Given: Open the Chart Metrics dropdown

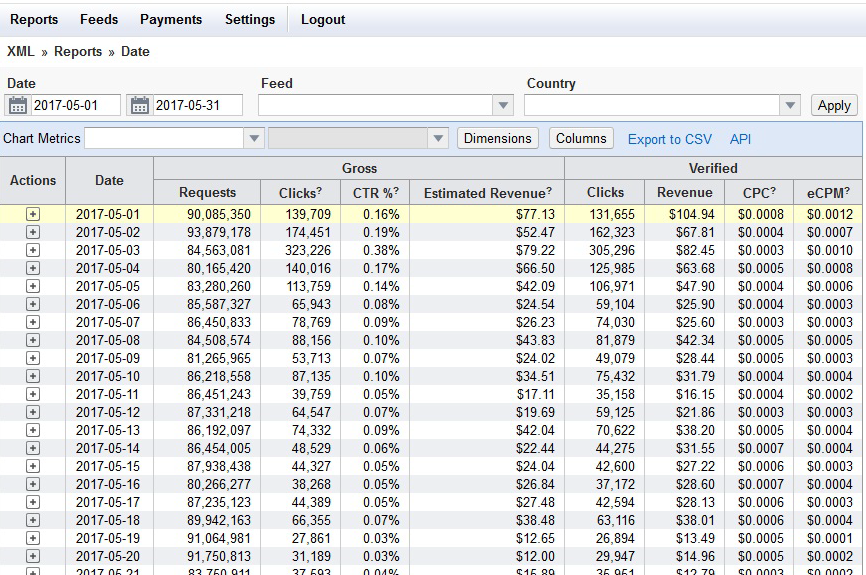Looking at the screenshot, I should [254, 138].
